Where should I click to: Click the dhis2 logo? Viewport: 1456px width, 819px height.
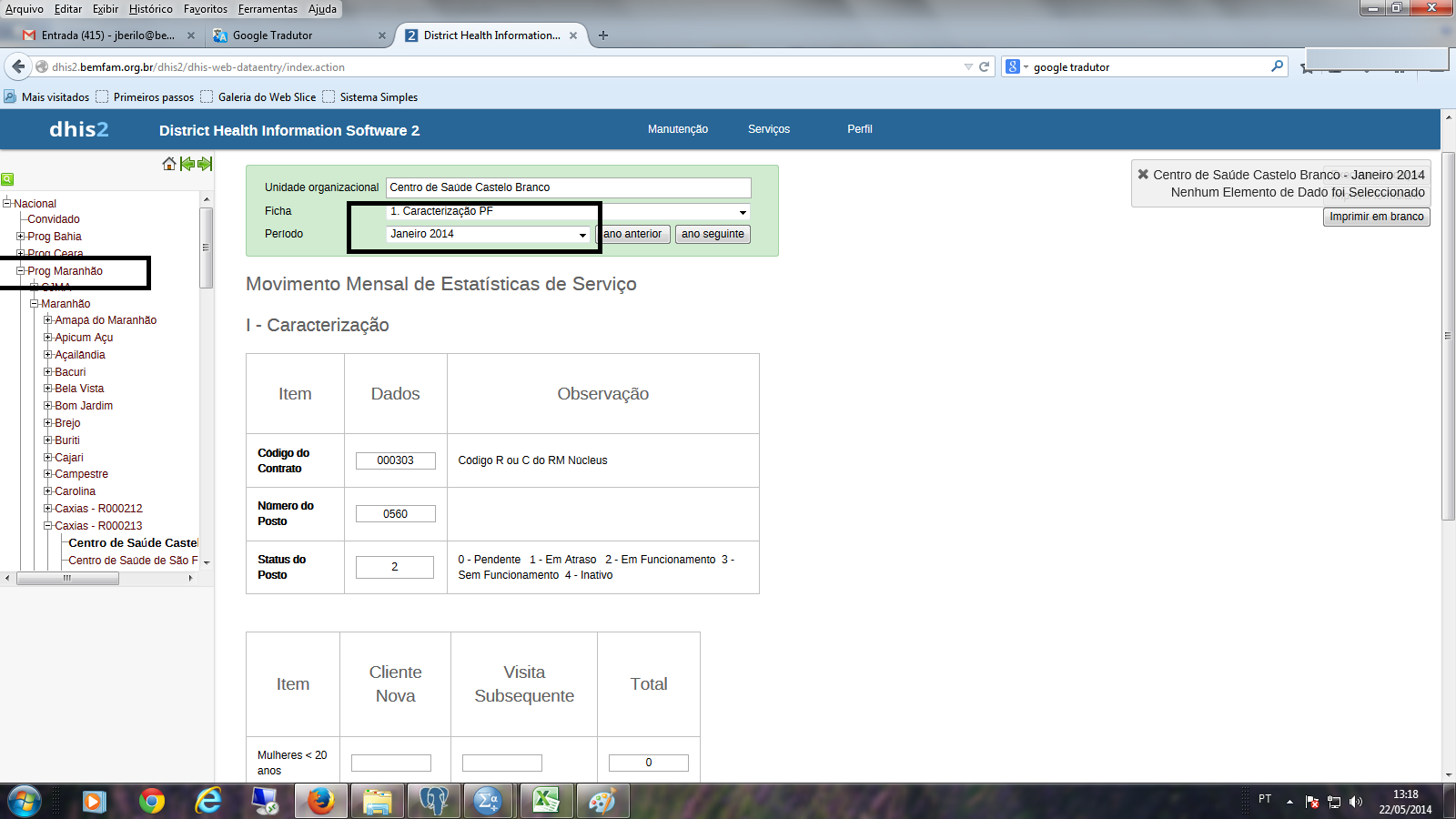(79, 129)
